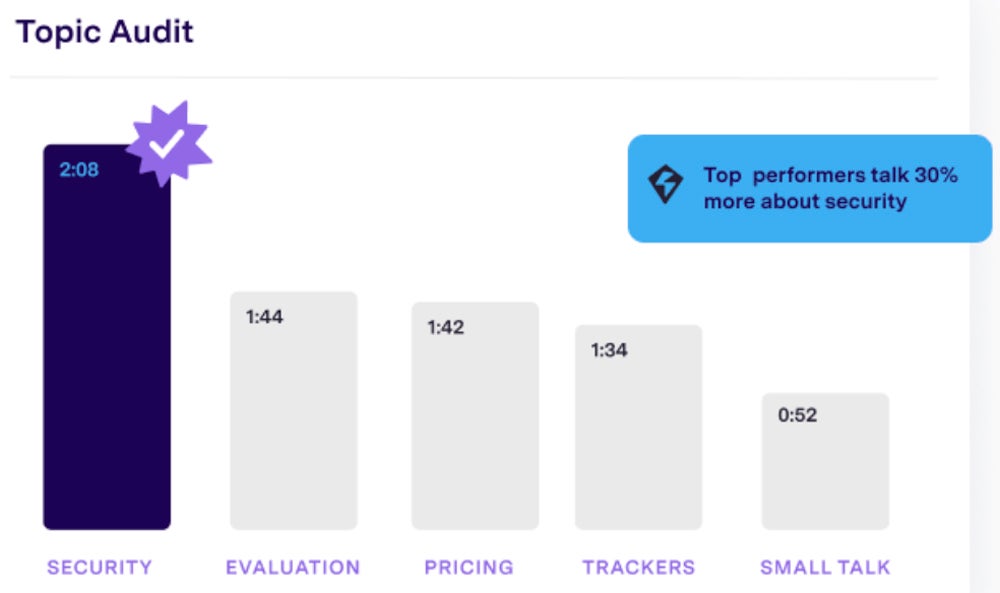The height and width of the screenshot is (593, 1000).
Task: Click the 2:08 duration value
Action: click(x=79, y=170)
